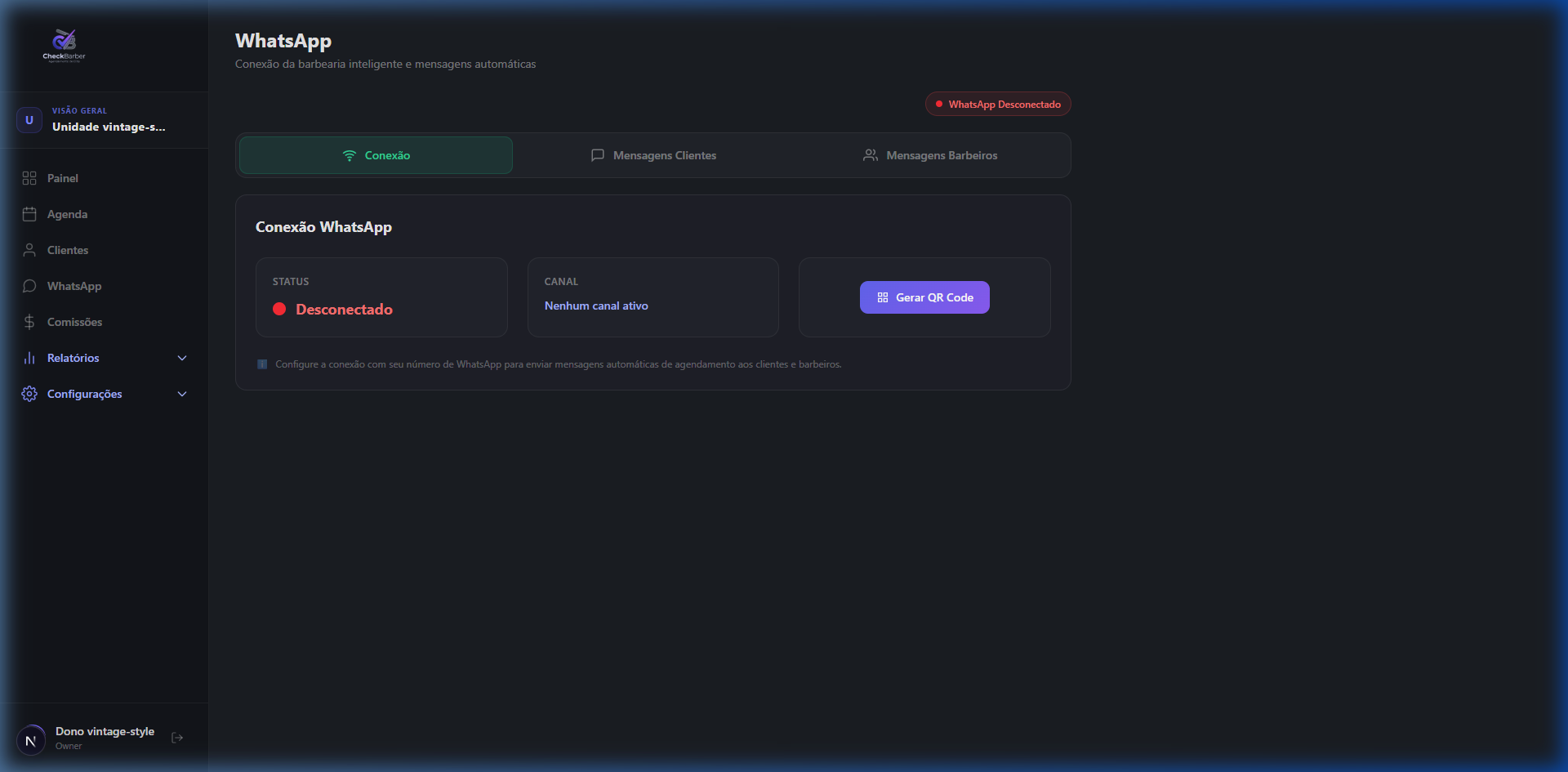Click the Gerar QR Code button
Viewport: 1568px width, 772px height.
coord(924,297)
